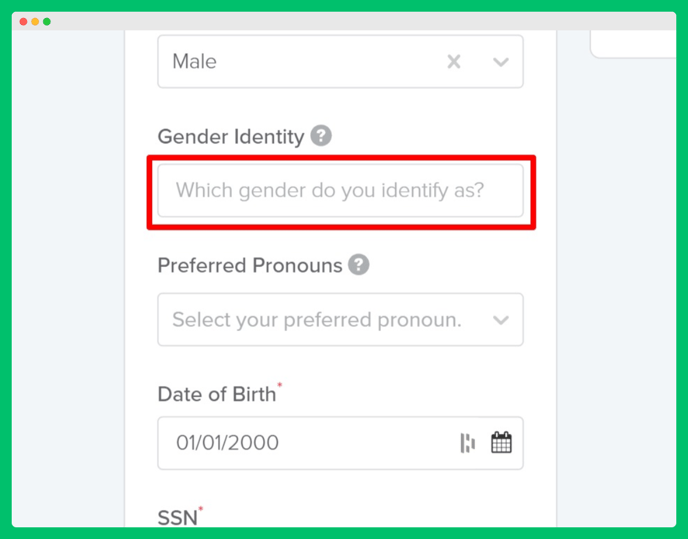
Task: Show help for Preferred Pronouns
Action: [x=359, y=265]
